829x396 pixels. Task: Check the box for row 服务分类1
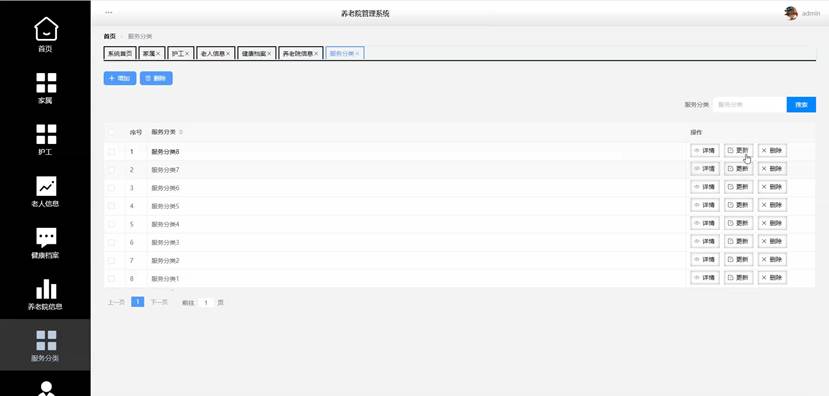point(111,278)
